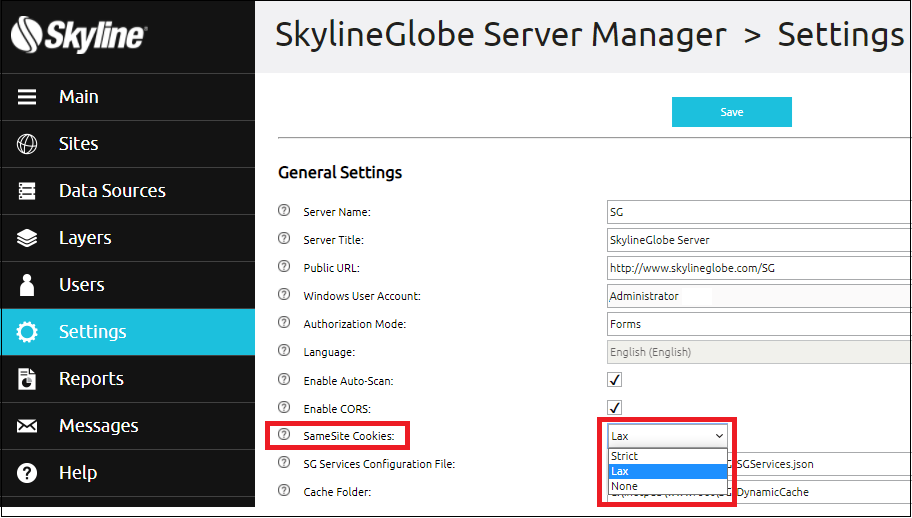Image resolution: width=912 pixels, height=518 pixels.
Task: Open the Messages section
Action: (128, 426)
